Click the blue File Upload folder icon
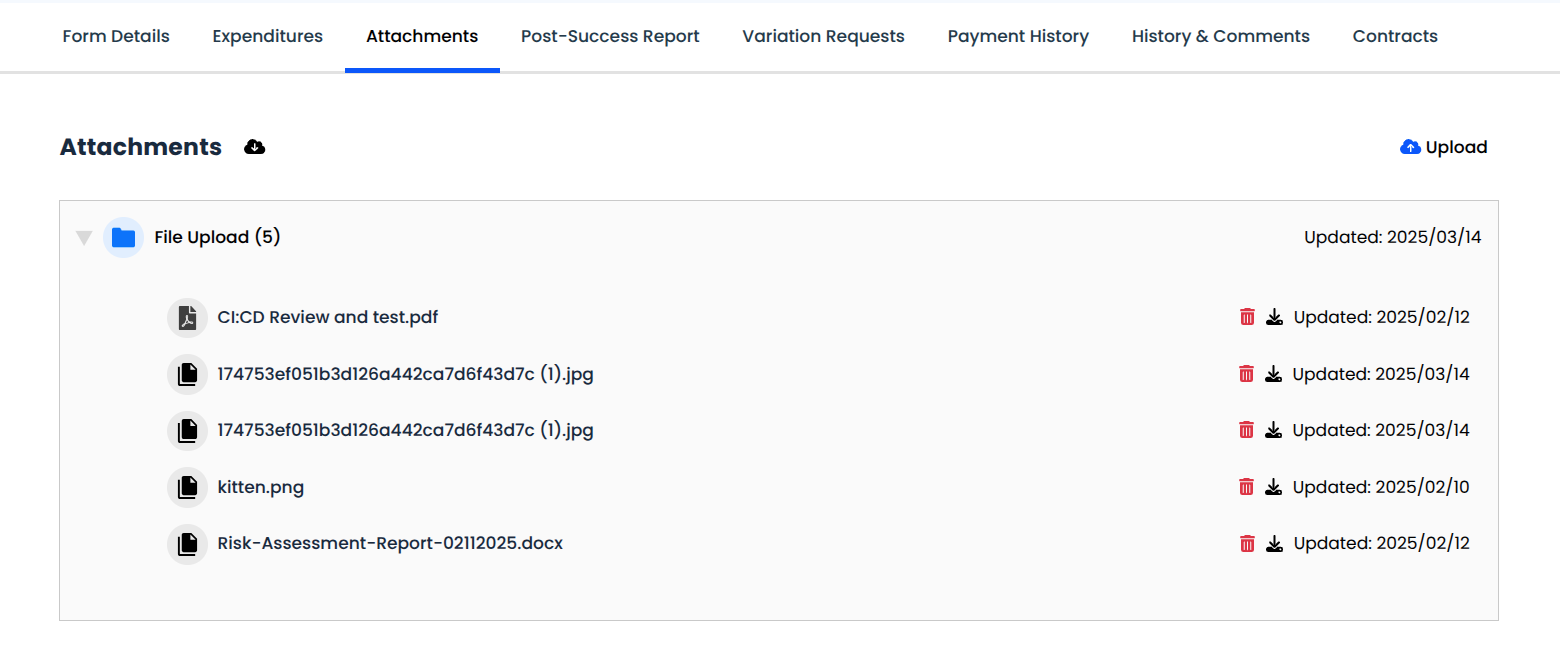The height and width of the screenshot is (669, 1560). 123,238
